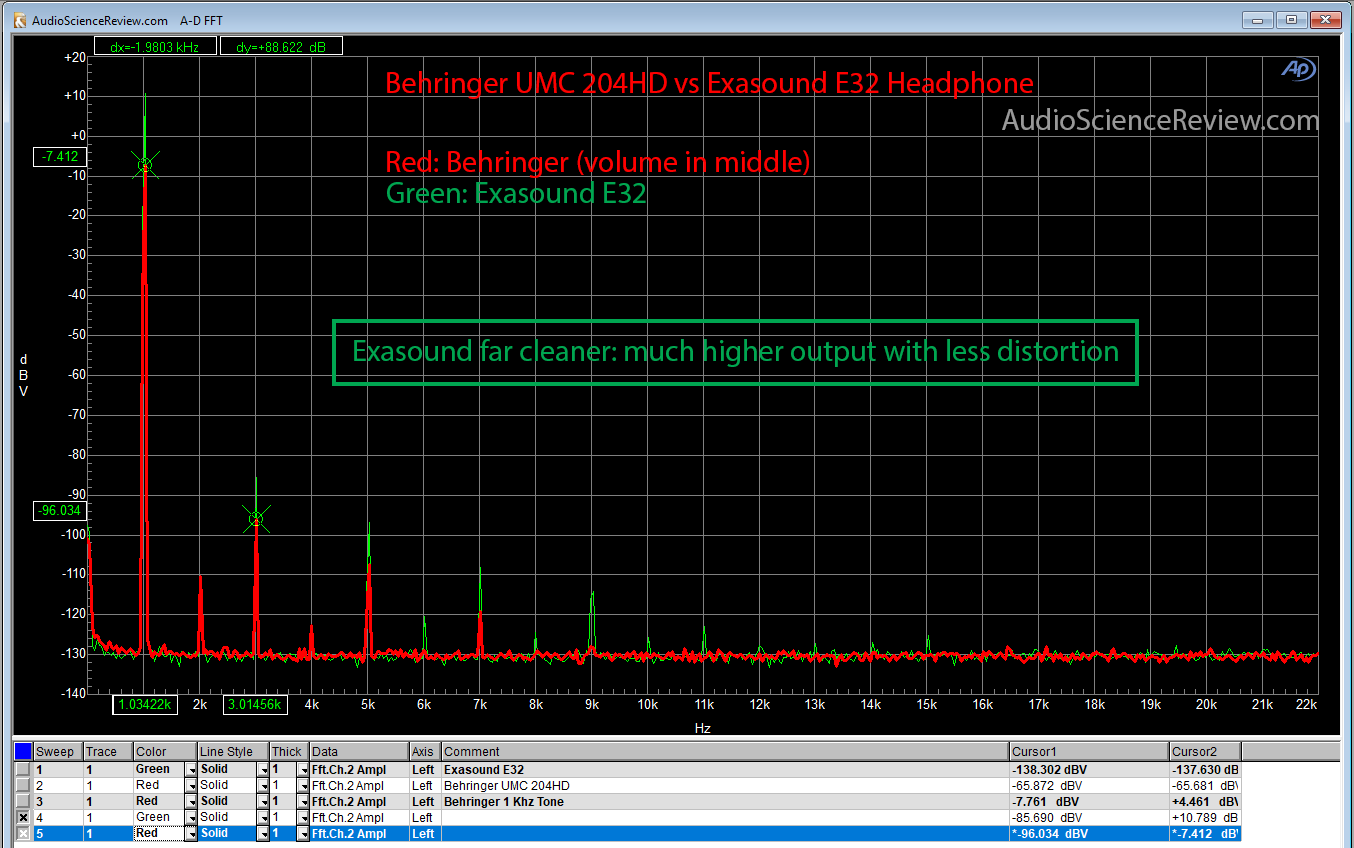The width and height of the screenshot is (1354, 848).
Task: Select the Behringer 1 Khz Tone comment cell
Action: (x=725, y=801)
